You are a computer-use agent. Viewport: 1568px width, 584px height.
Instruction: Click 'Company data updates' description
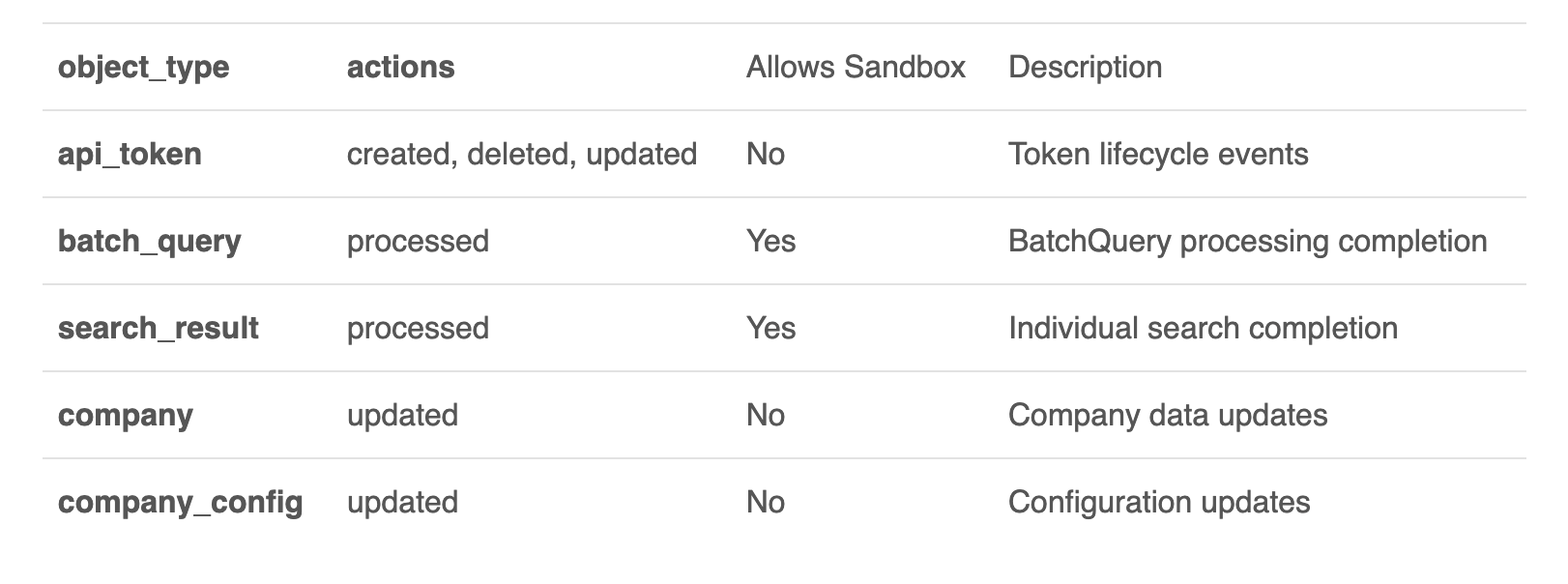pos(1168,416)
